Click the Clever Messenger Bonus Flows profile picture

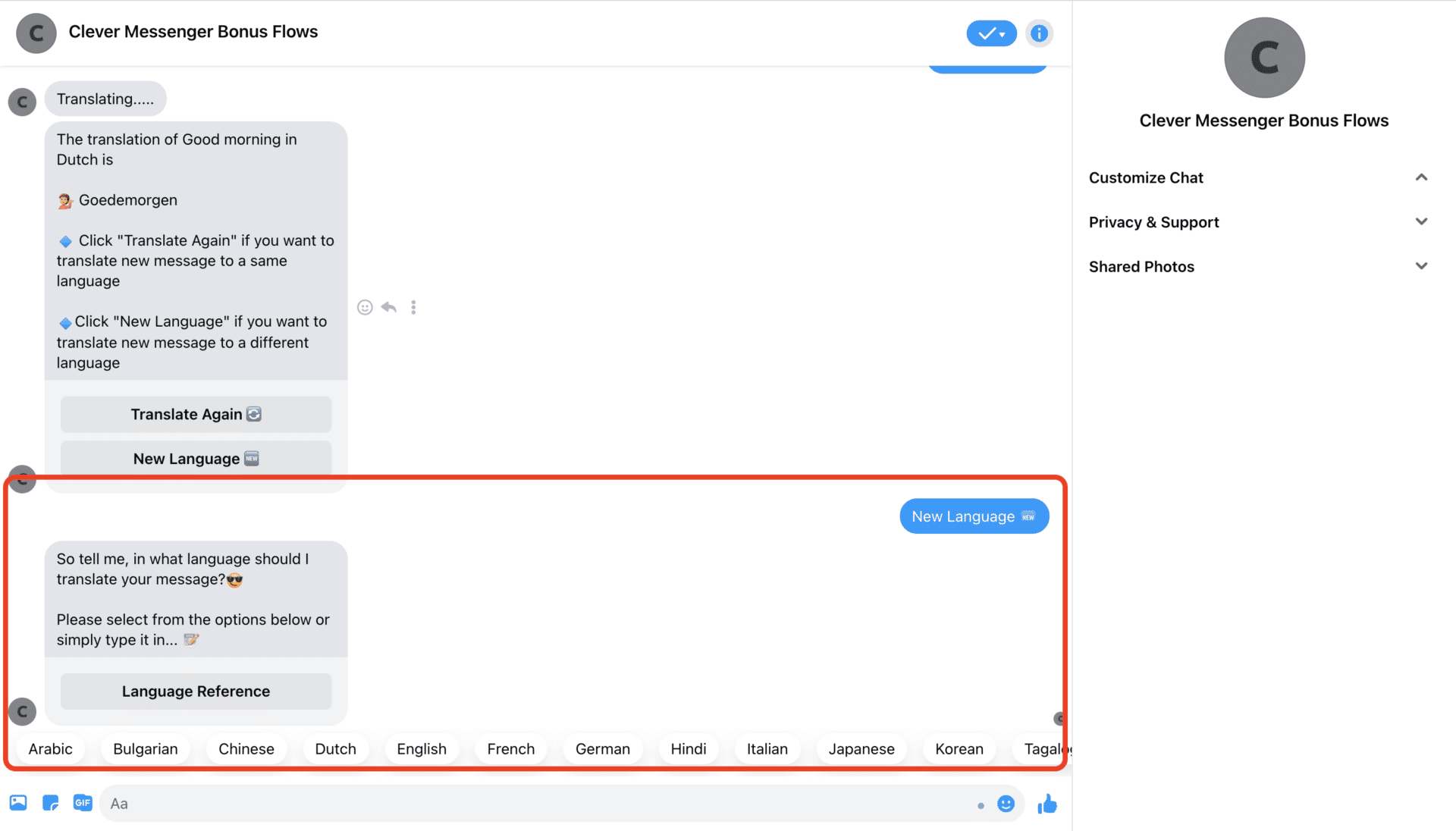pyautogui.click(x=1263, y=58)
